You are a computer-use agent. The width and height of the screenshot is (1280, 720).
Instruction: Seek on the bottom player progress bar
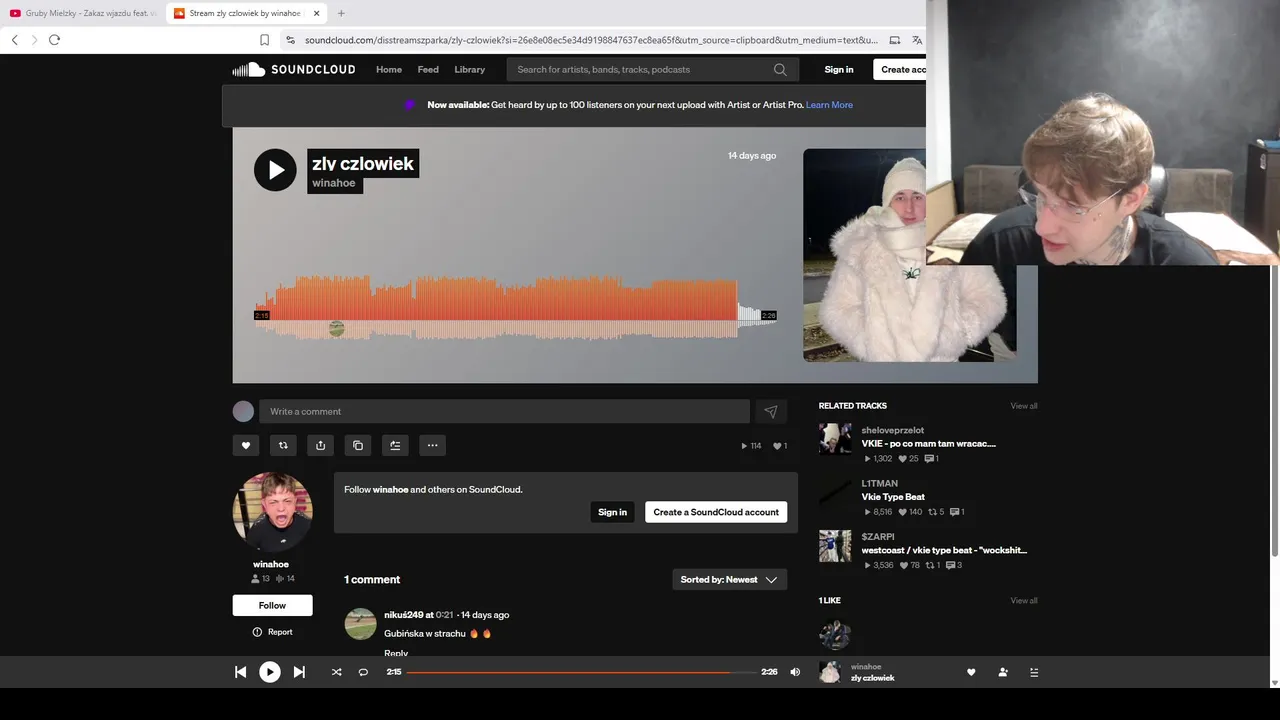(x=581, y=672)
